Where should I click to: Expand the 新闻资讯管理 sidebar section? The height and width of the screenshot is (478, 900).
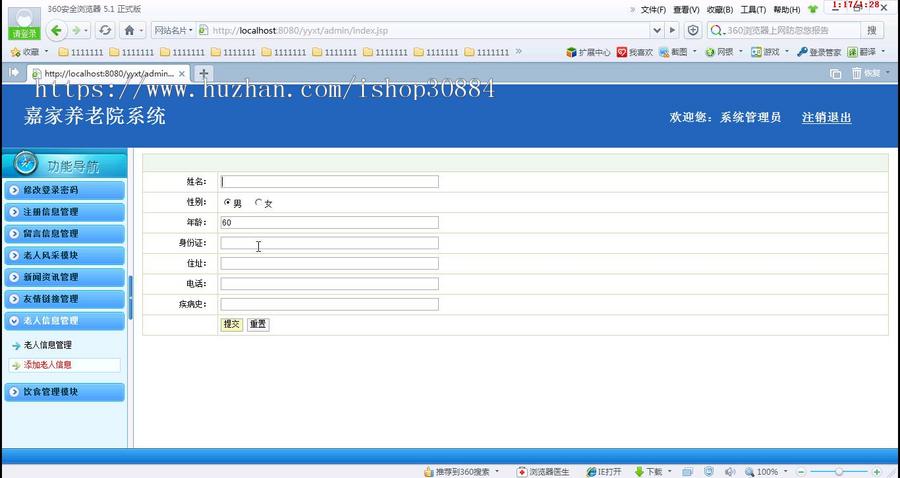click(x=64, y=277)
